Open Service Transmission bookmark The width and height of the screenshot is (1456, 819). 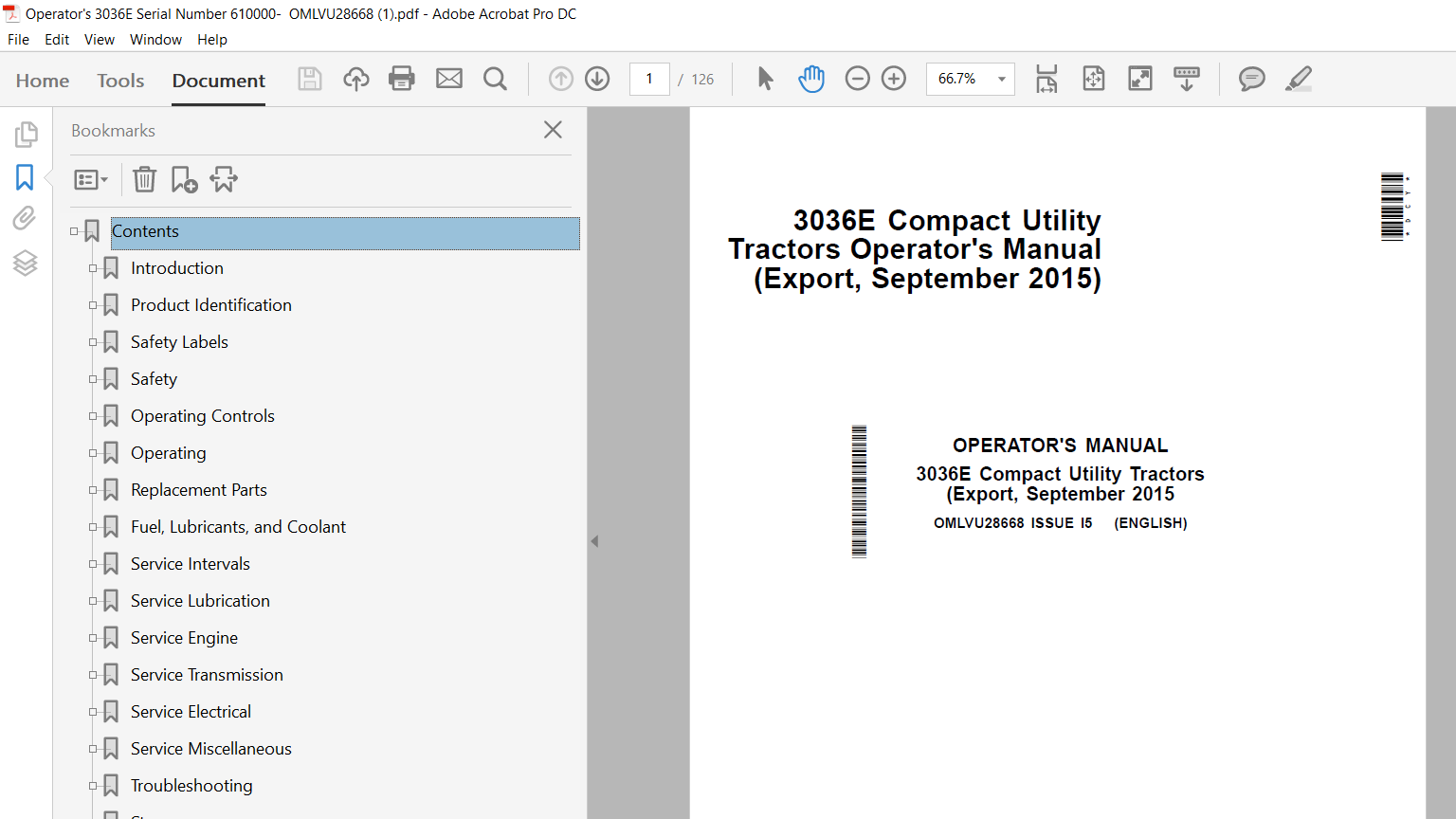point(207,675)
